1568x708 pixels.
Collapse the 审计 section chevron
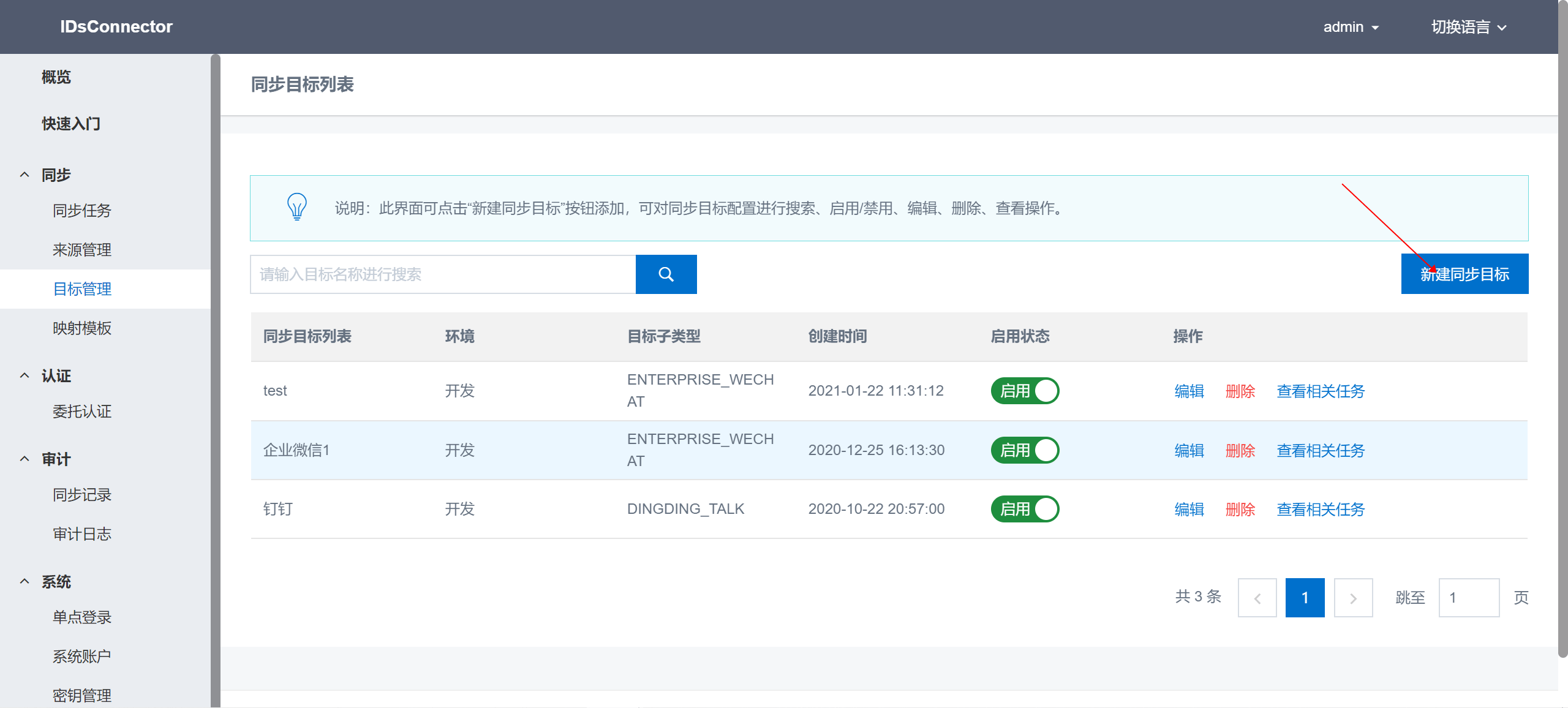24,459
